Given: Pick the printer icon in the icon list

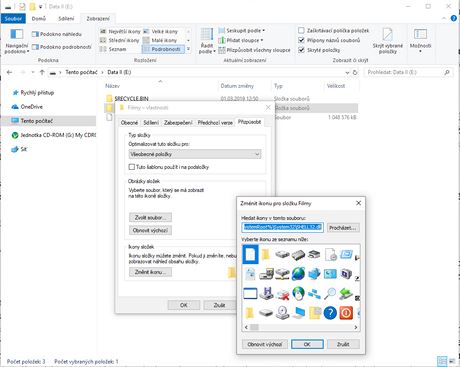Looking at the screenshot, I should [314, 255].
